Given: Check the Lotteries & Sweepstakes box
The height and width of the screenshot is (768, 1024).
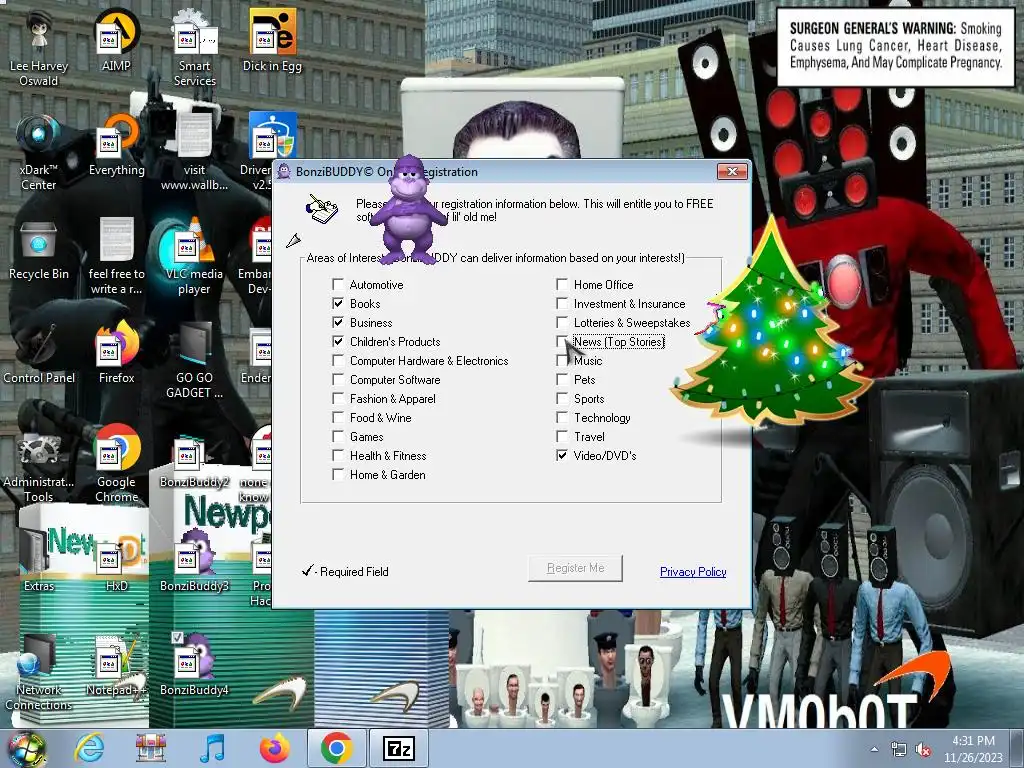Looking at the screenshot, I should 562,322.
